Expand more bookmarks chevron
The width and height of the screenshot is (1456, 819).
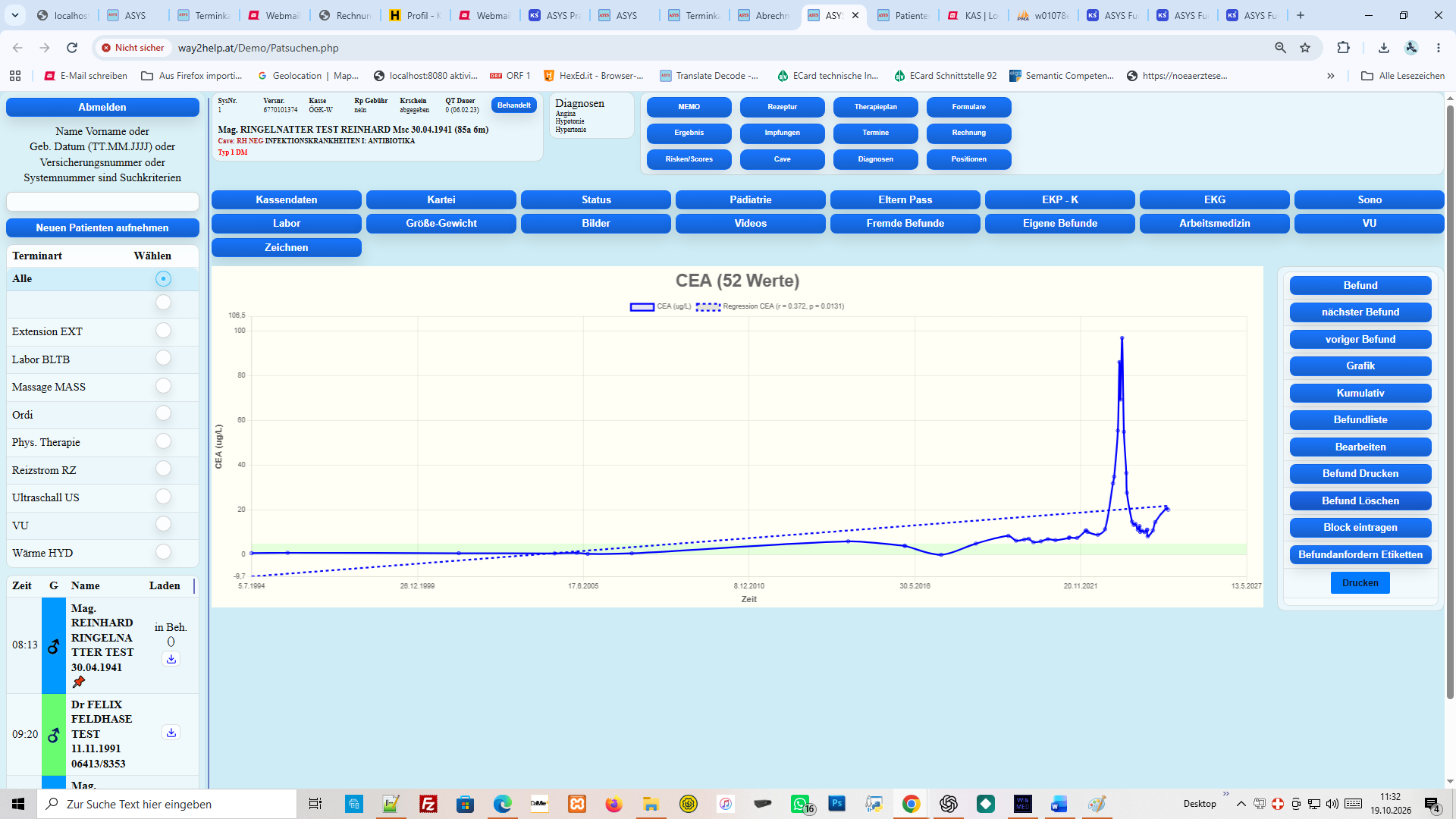point(1330,76)
